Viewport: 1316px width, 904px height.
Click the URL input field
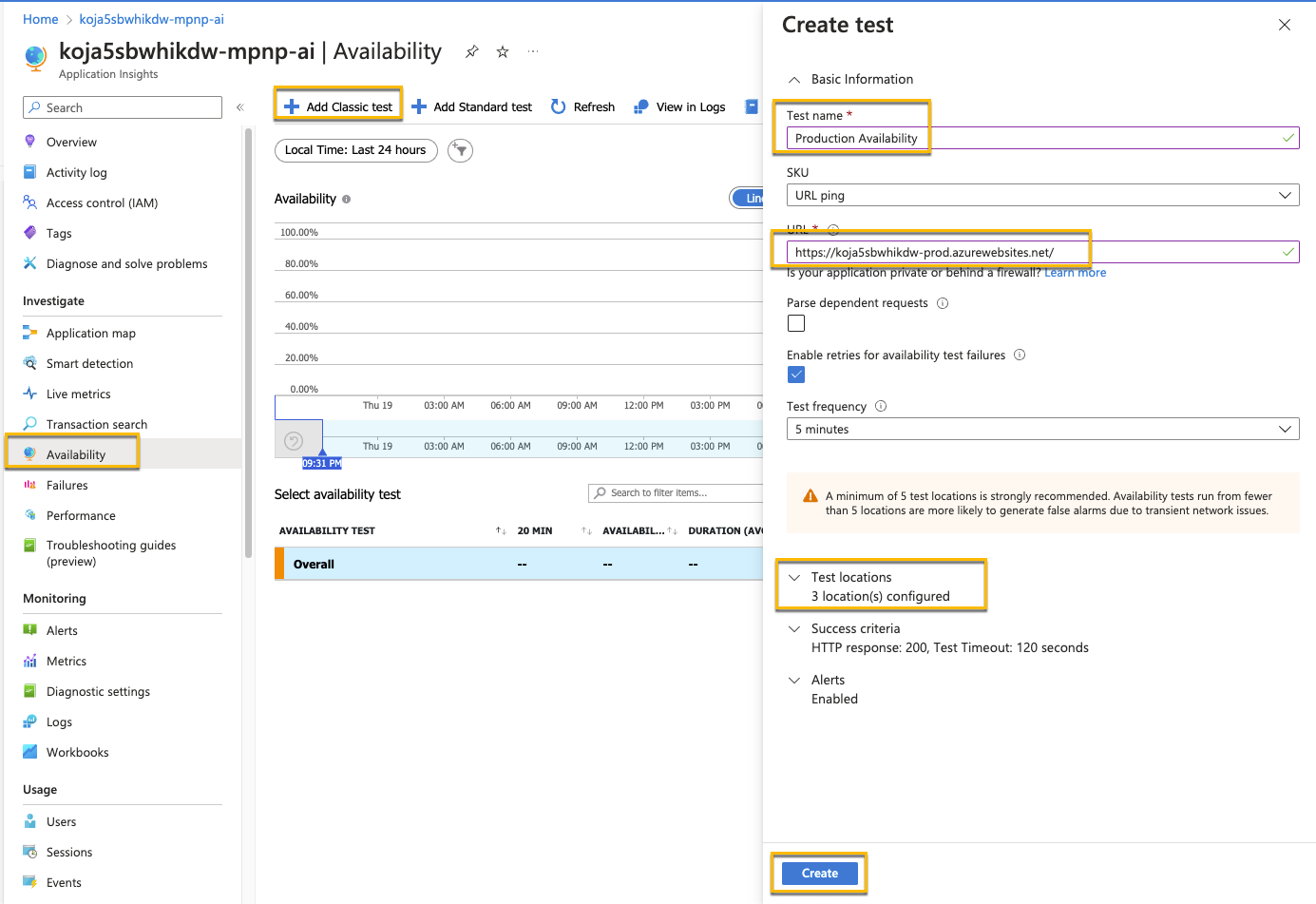(x=1042, y=252)
